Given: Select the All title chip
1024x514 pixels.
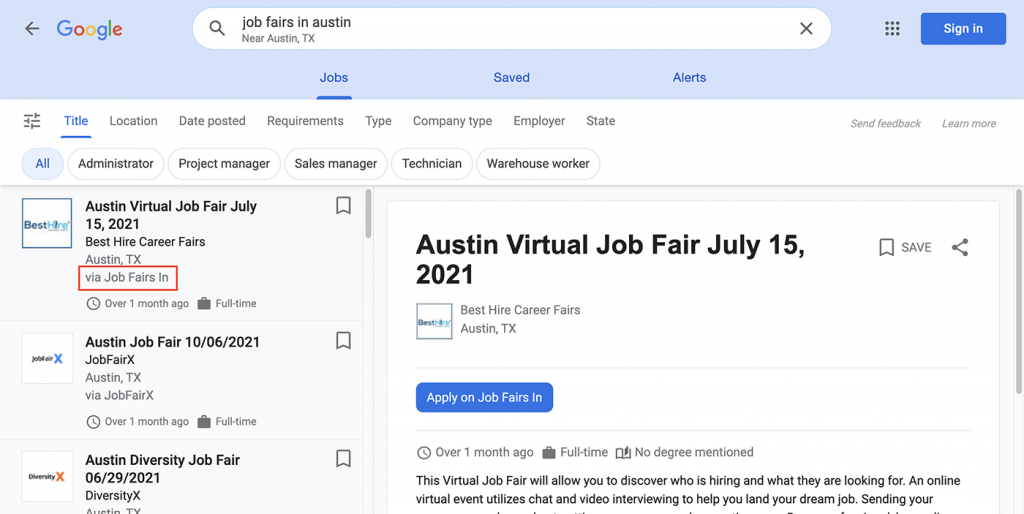Looking at the screenshot, I should pyautogui.click(x=42, y=164).
